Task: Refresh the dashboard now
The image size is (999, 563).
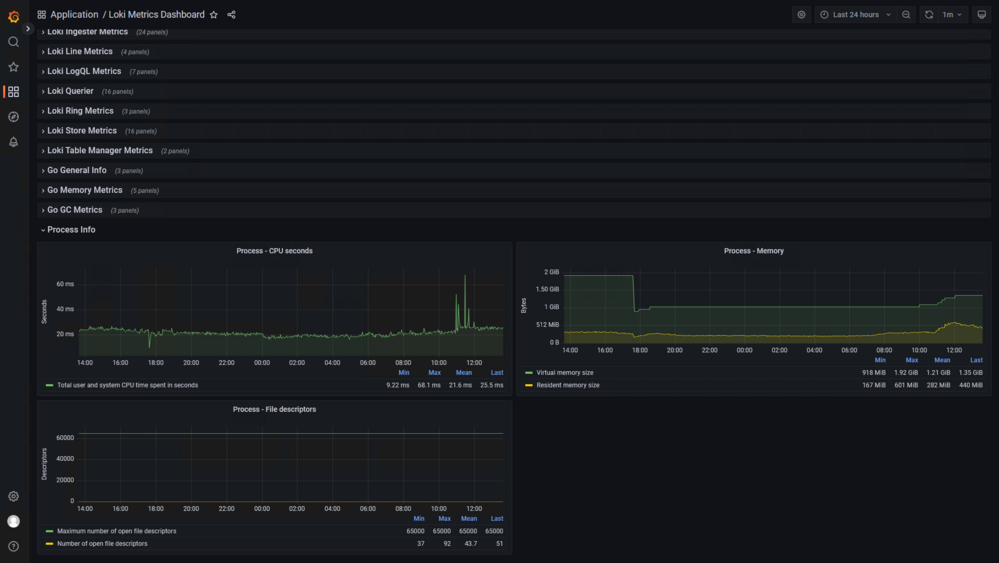Action: pyautogui.click(x=929, y=15)
